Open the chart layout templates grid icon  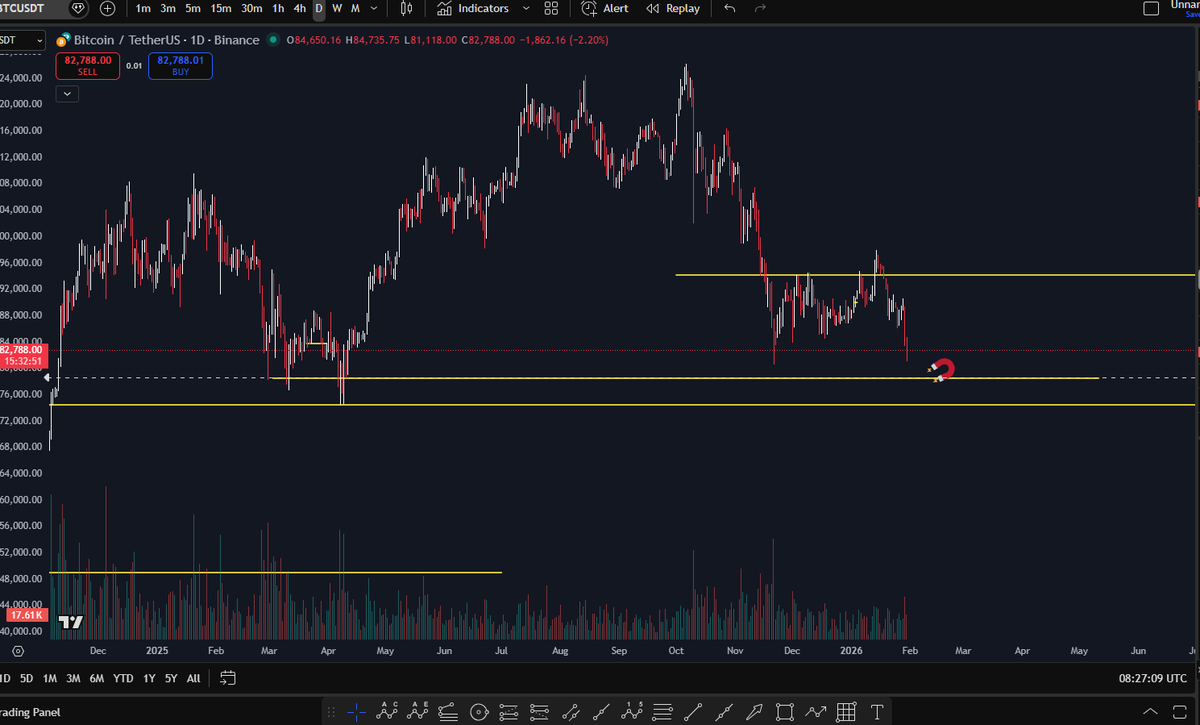[x=551, y=9]
